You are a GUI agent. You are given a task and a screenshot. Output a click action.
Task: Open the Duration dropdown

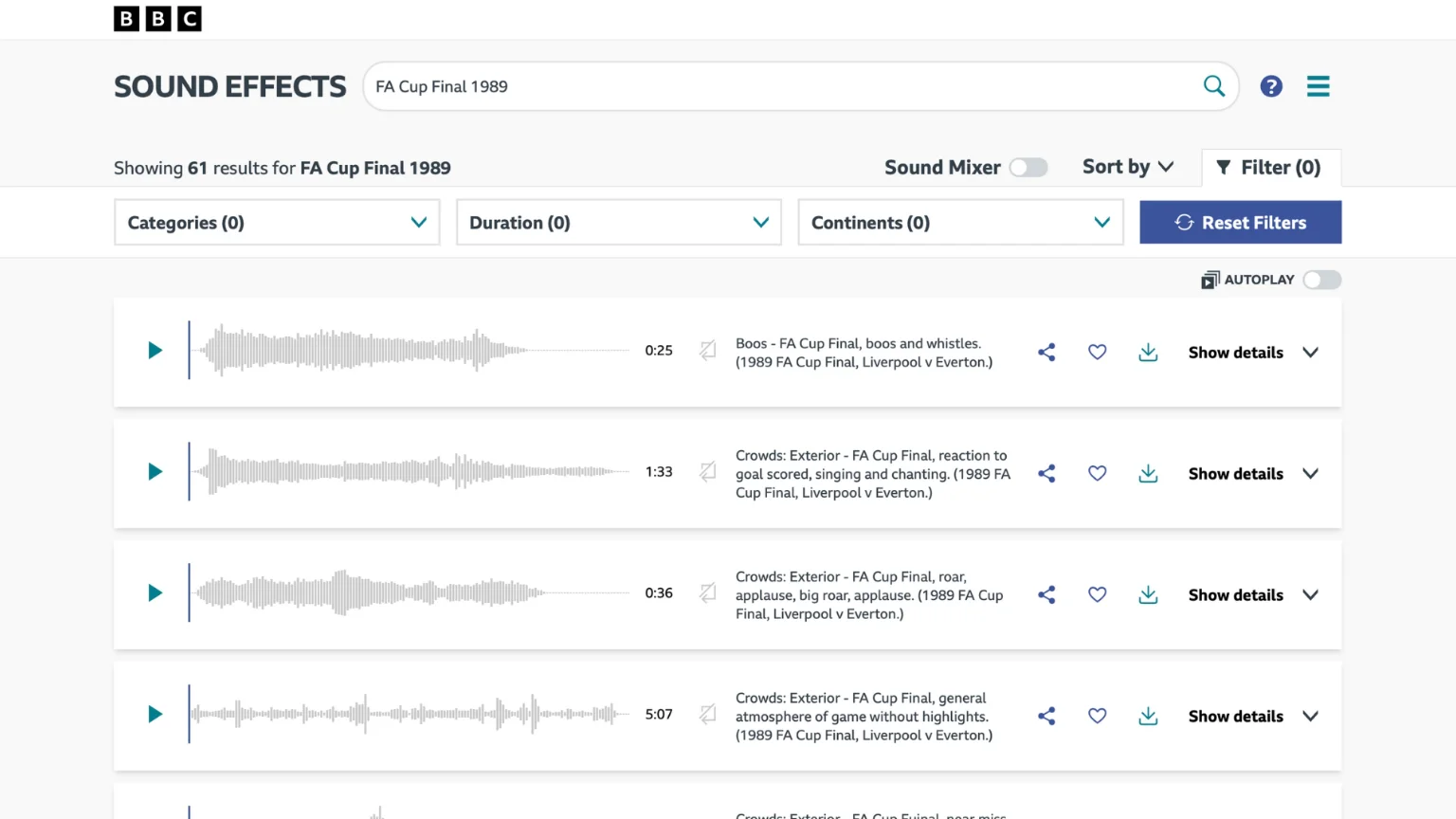(x=618, y=223)
